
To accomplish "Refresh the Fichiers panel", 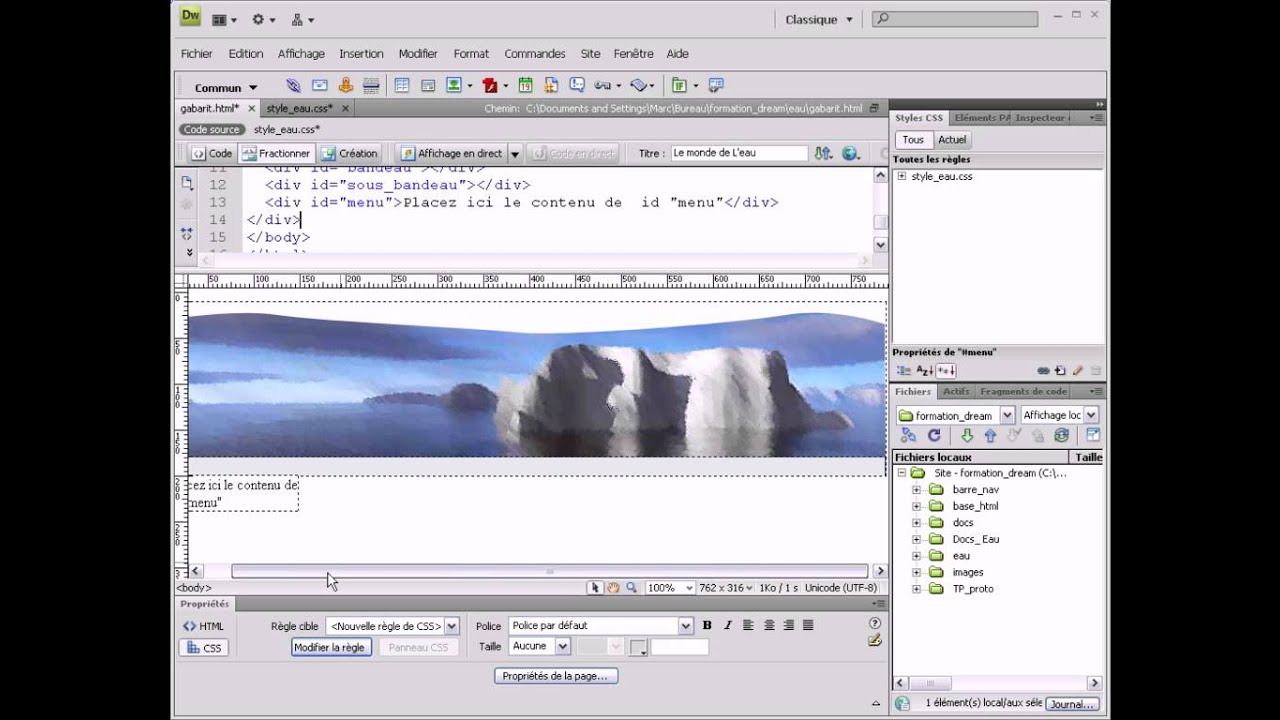I will tap(934, 436).
